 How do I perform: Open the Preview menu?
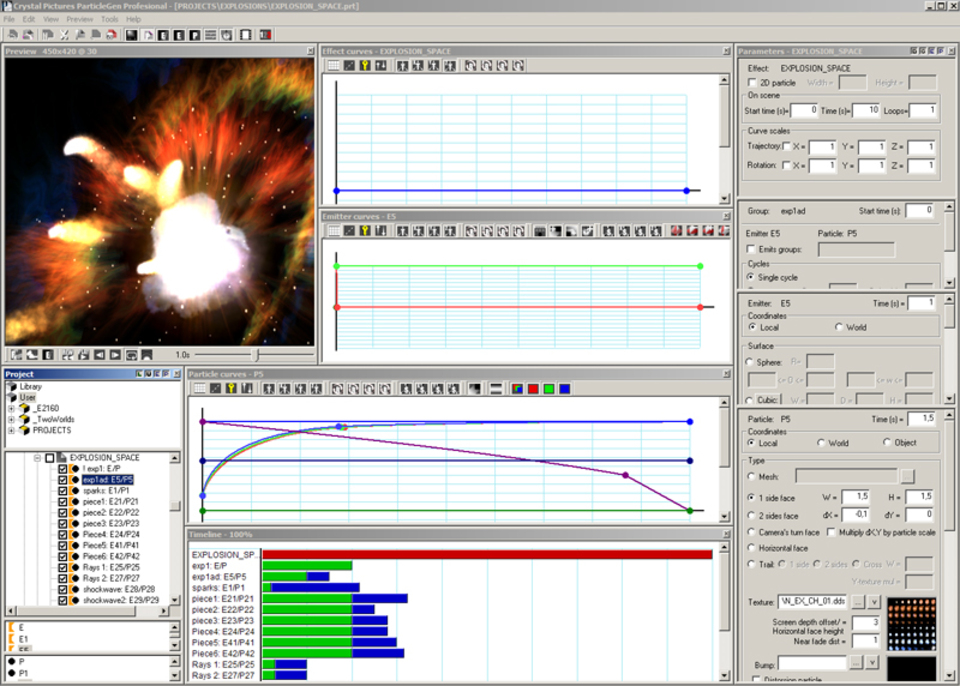pos(80,19)
